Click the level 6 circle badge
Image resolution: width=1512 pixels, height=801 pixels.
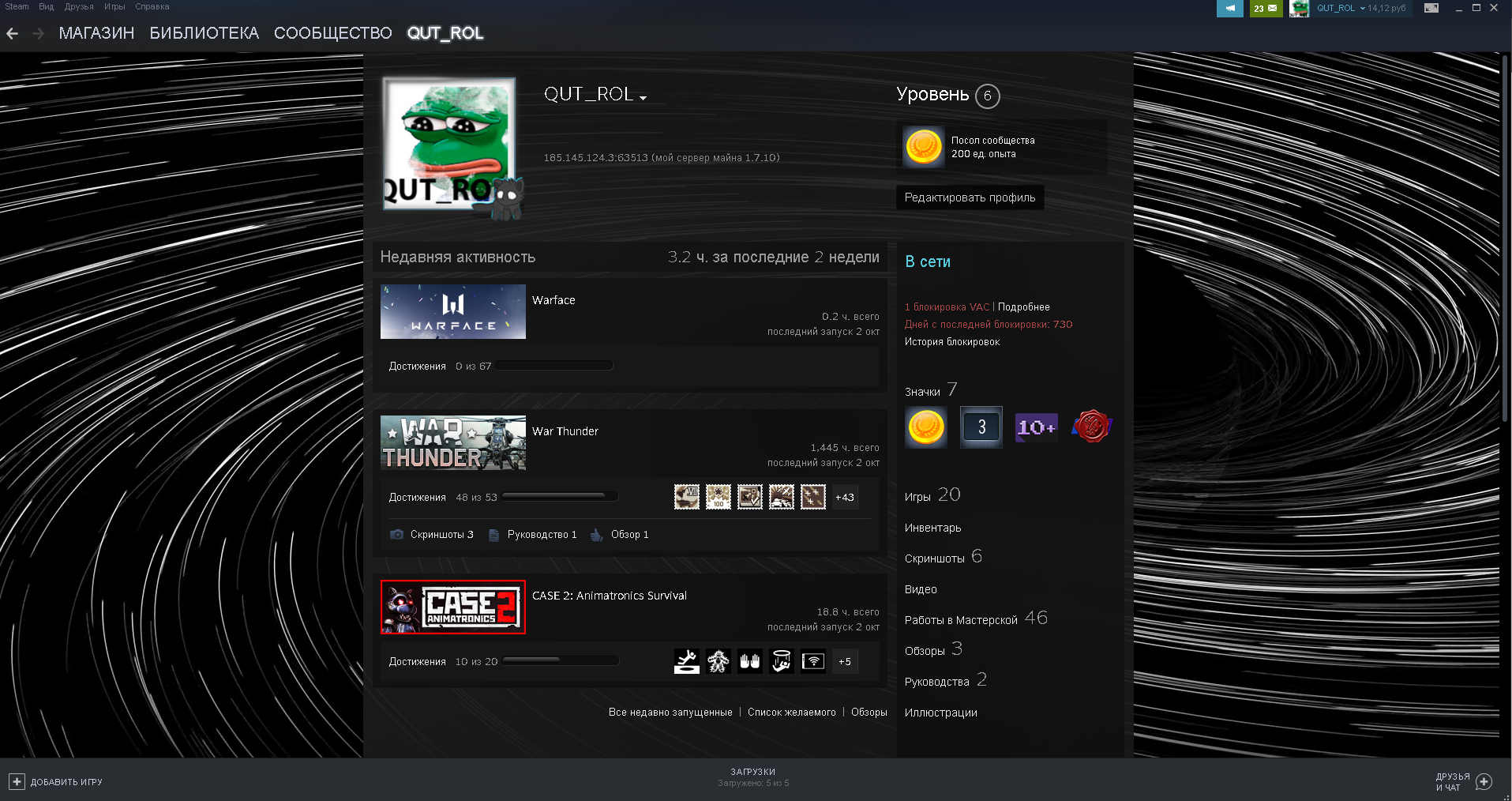coord(988,96)
